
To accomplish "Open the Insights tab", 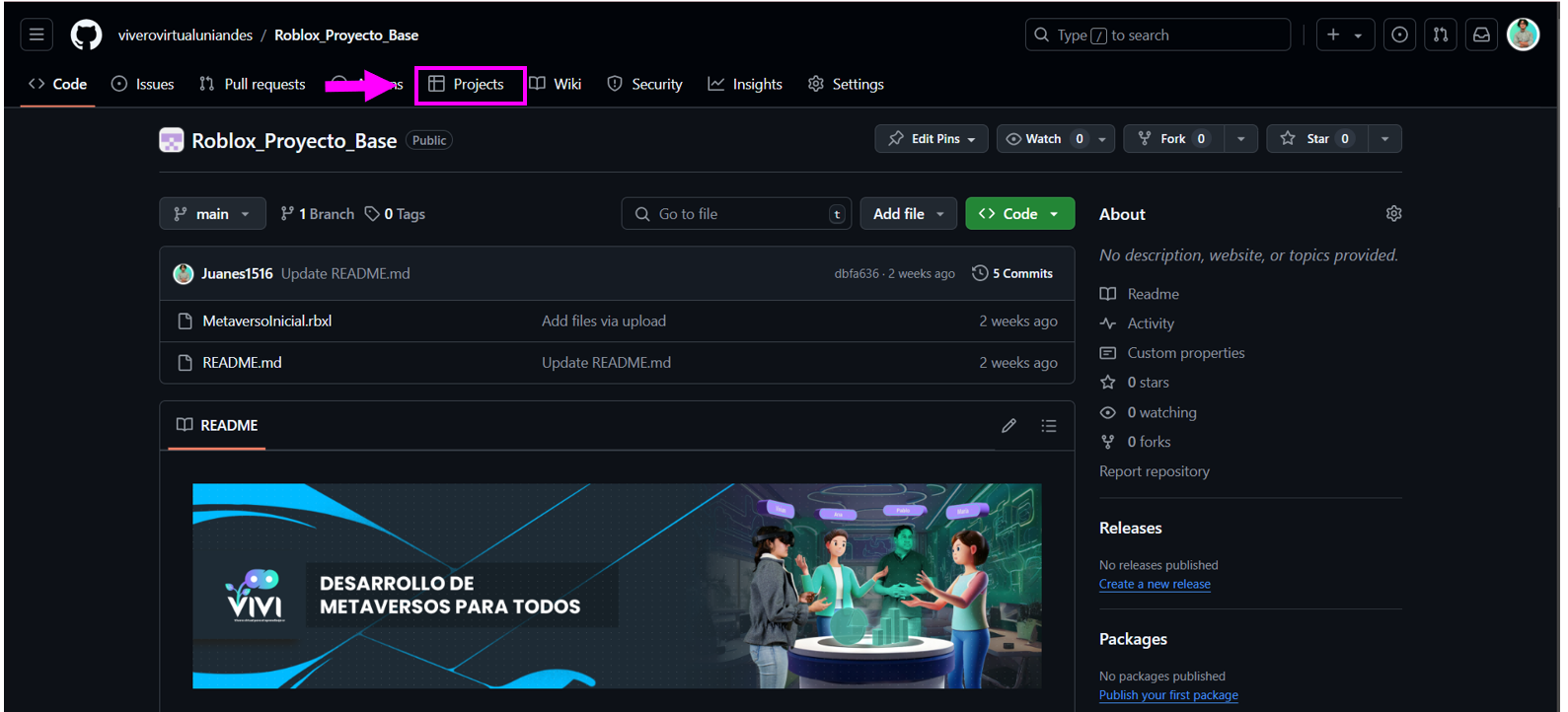I will (x=745, y=84).
